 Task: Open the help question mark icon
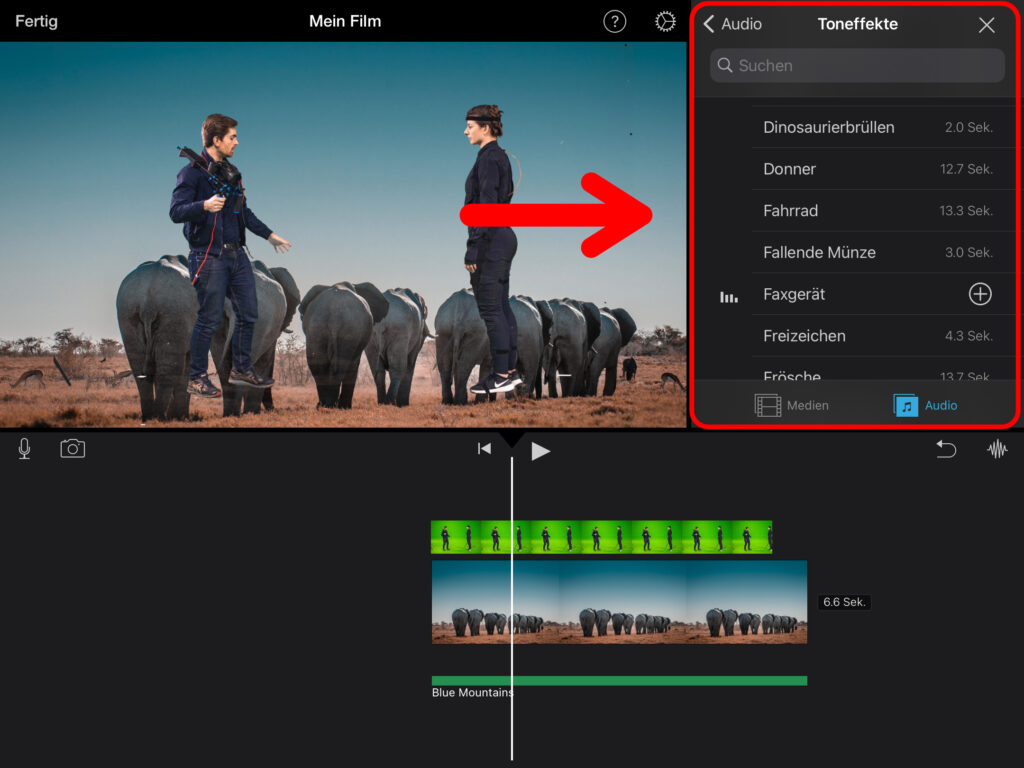click(x=614, y=22)
